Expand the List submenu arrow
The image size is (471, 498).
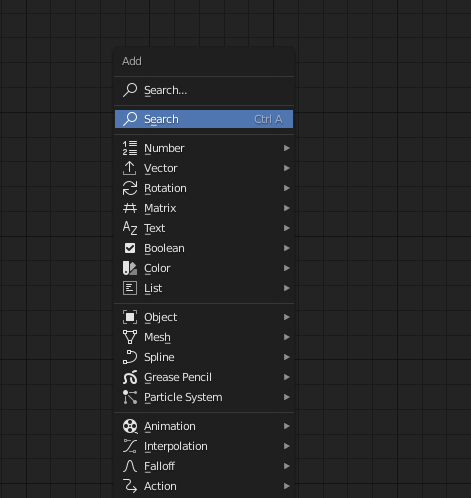(286, 288)
